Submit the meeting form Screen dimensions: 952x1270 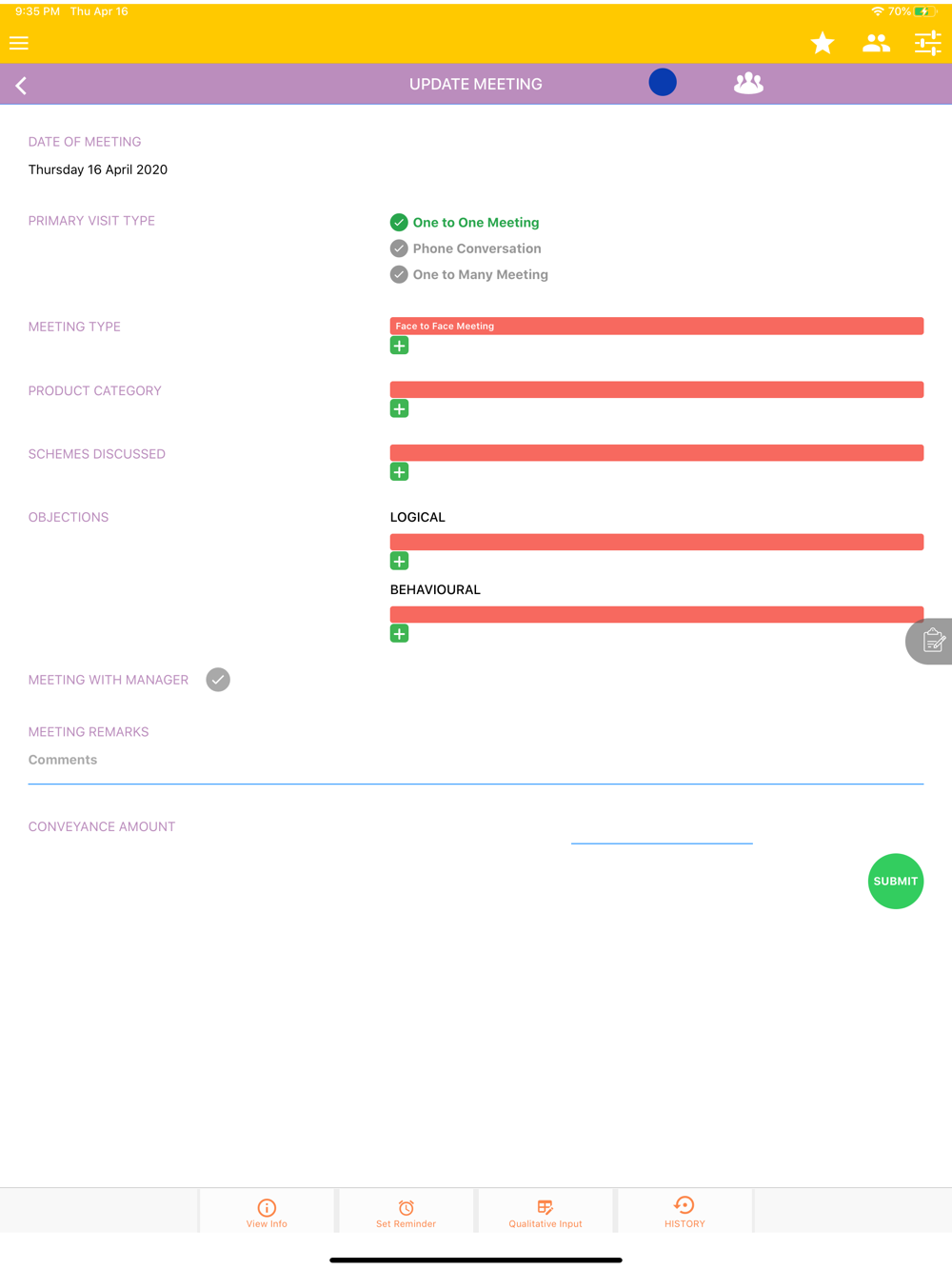(x=896, y=882)
